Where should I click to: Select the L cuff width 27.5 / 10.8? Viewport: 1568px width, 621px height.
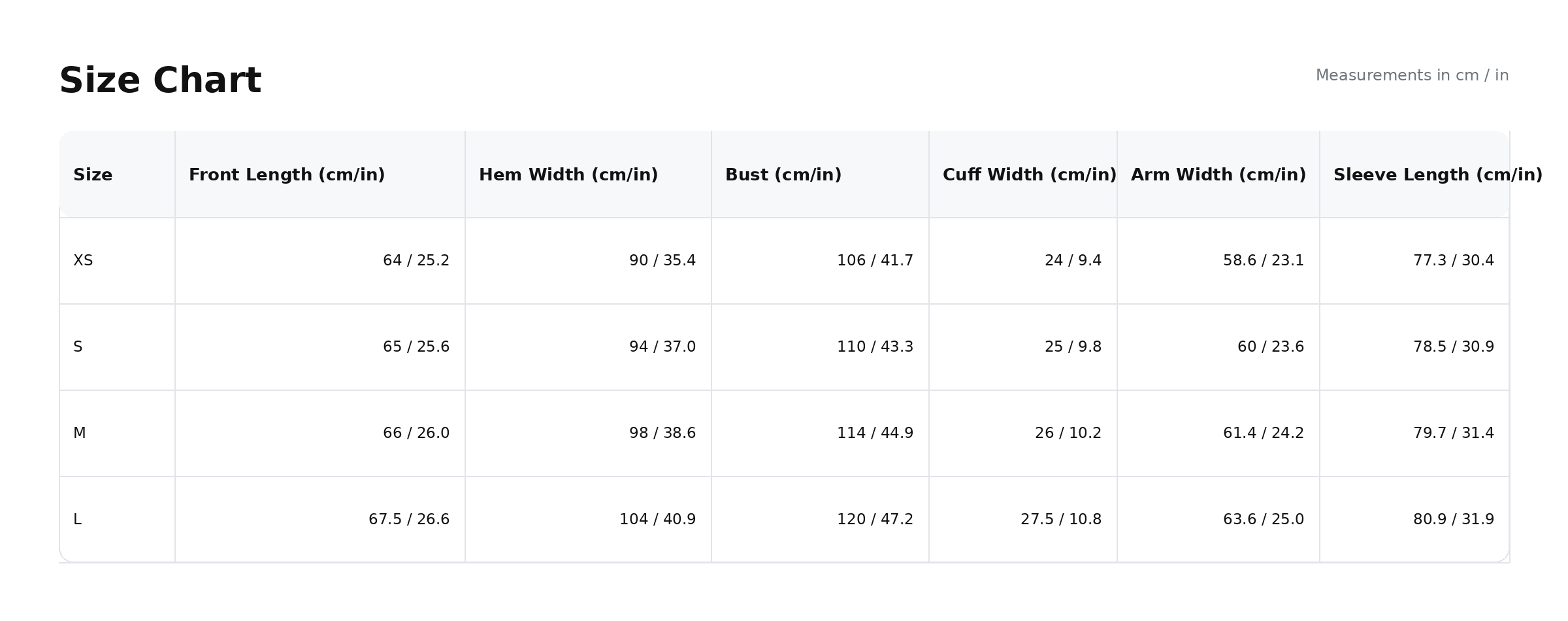point(1061,520)
